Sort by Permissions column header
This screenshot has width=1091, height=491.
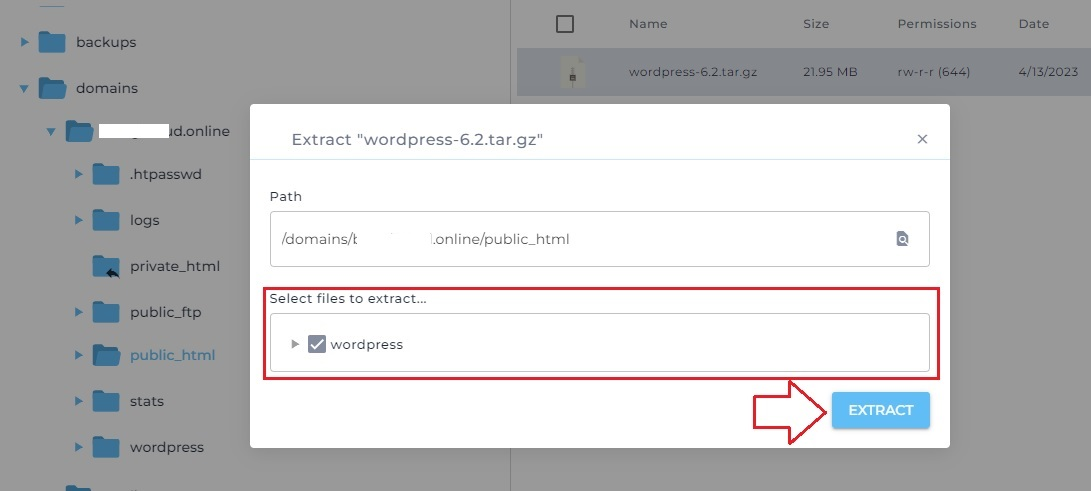coord(937,24)
